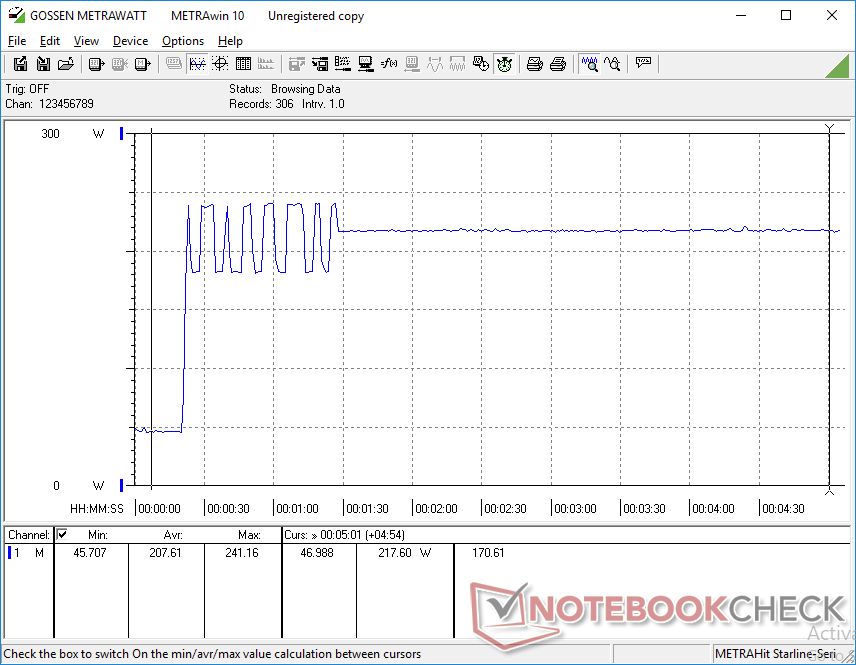
Task: Select the difference value 170.61
Action: click(488, 553)
